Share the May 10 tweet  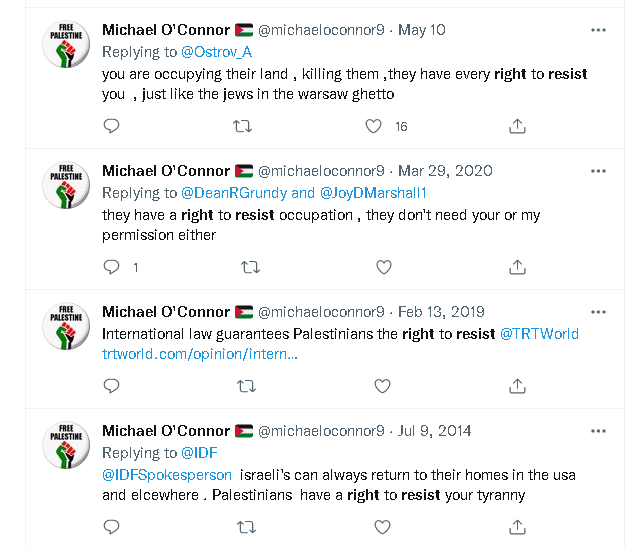tap(517, 126)
